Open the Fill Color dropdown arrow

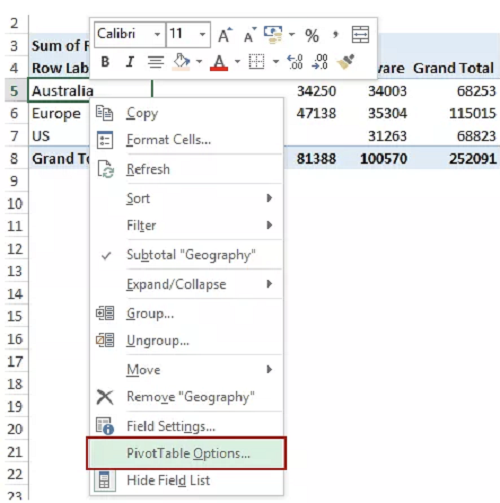coord(199,62)
